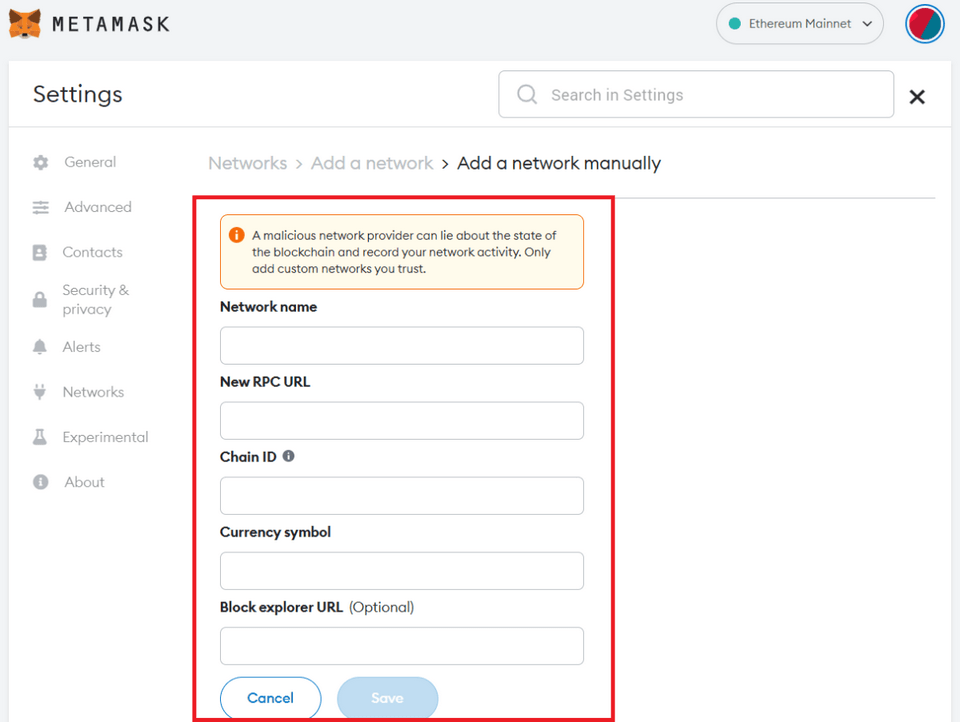The height and width of the screenshot is (722, 960).
Task: Open the Security & privacy settings tab
Action: pyautogui.click(x=95, y=300)
